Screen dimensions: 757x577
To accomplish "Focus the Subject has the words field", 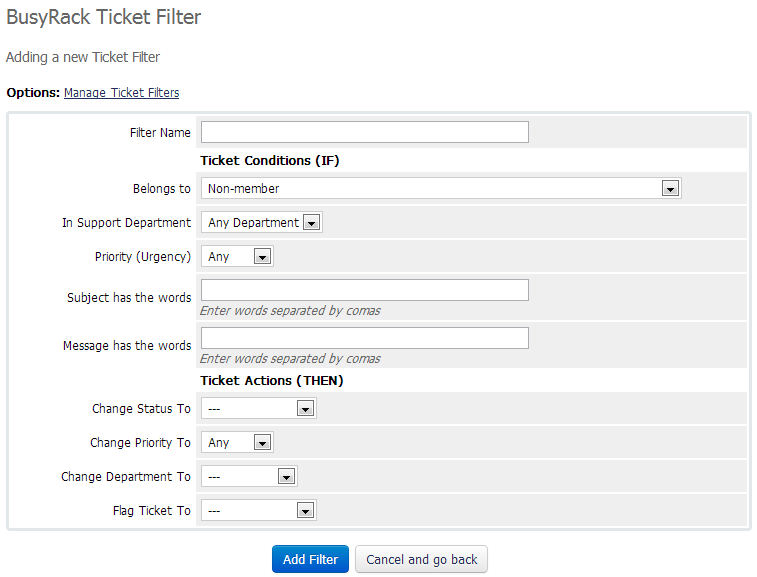I will [x=364, y=290].
